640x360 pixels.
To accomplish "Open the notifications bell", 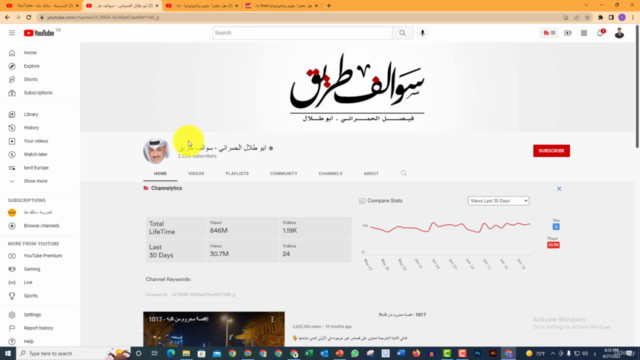I will (600, 33).
